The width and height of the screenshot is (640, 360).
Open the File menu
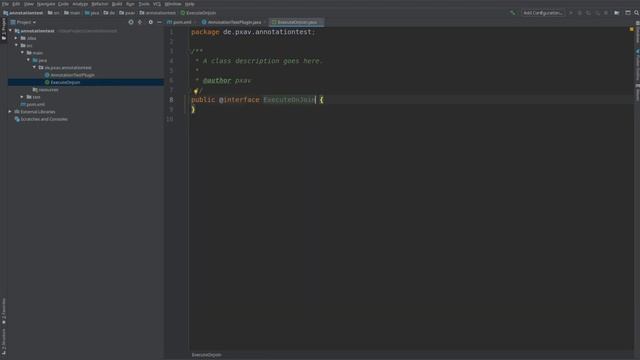(x=5, y=4)
